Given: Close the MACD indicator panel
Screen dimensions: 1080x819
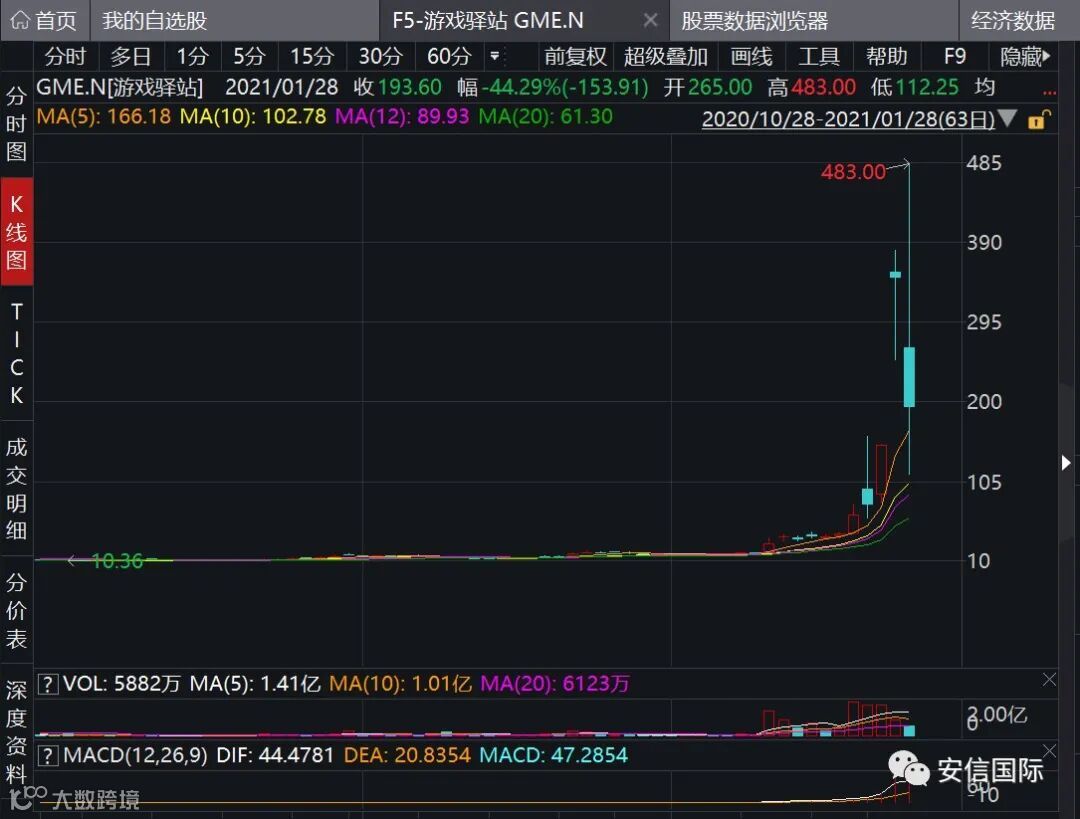Looking at the screenshot, I should click(x=1049, y=750).
